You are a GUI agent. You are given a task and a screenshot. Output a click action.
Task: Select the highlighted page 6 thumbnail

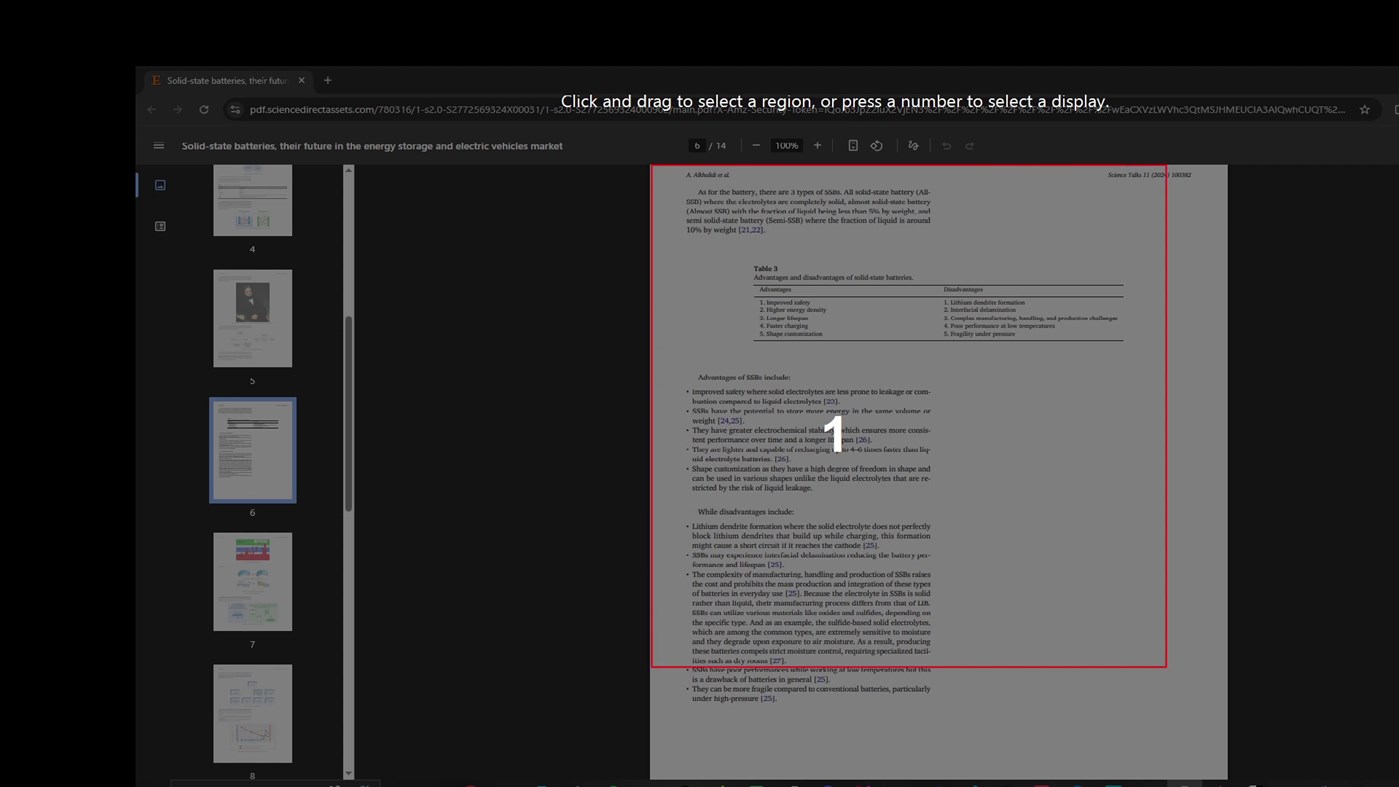click(252, 450)
